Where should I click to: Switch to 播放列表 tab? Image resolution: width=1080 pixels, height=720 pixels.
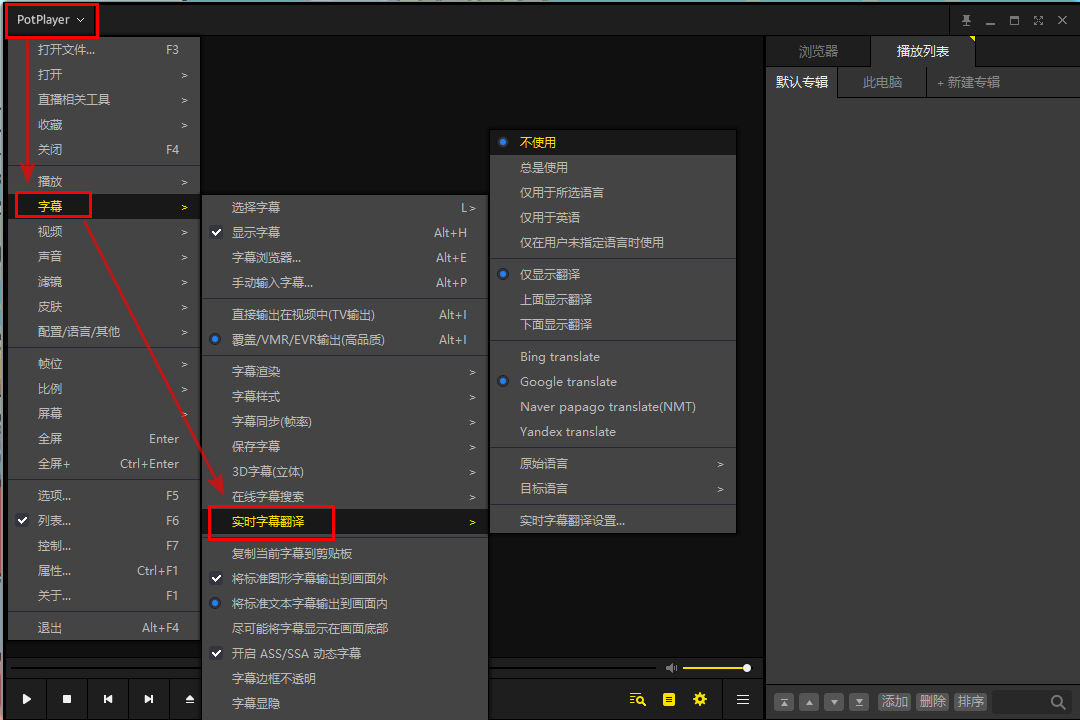click(x=923, y=52)
